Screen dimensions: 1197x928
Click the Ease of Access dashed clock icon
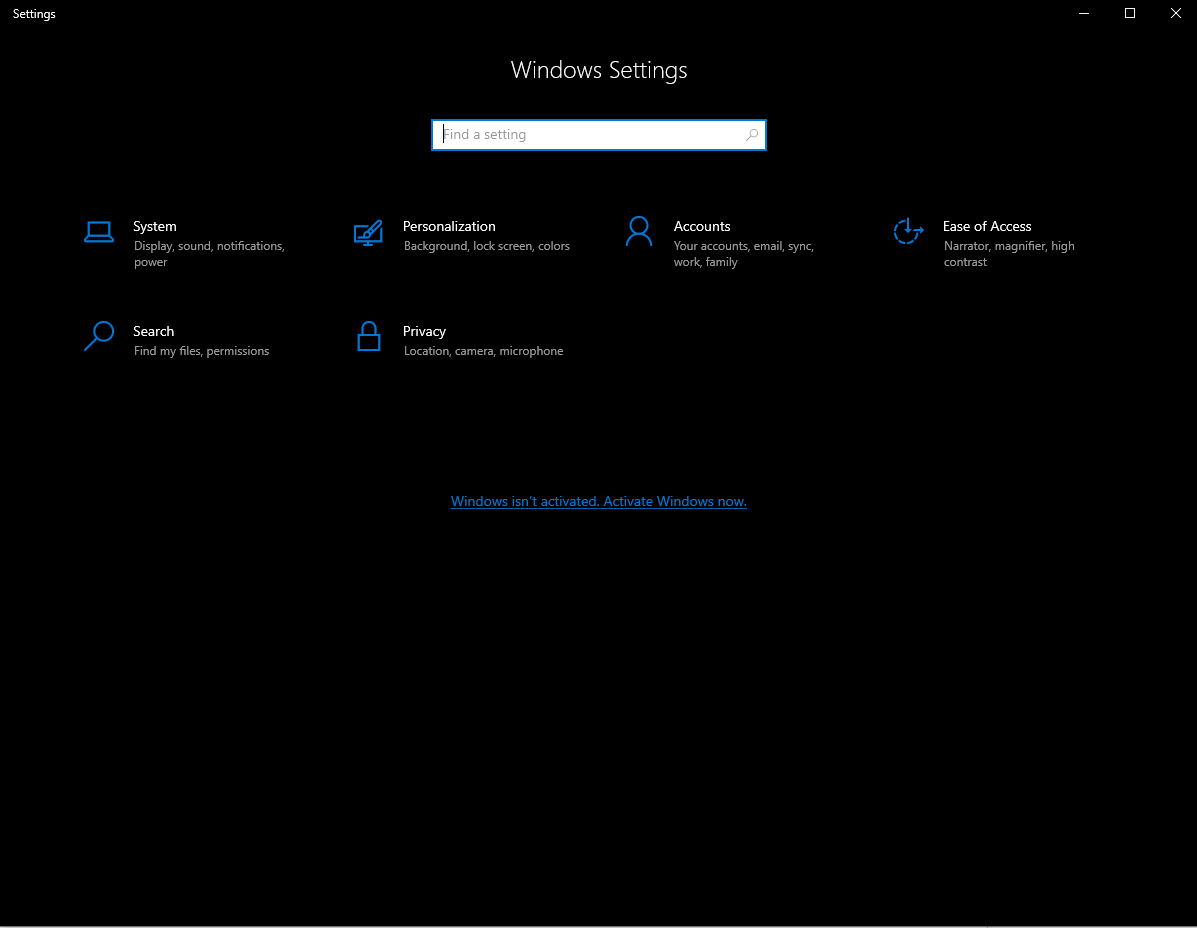pos(908,230)
